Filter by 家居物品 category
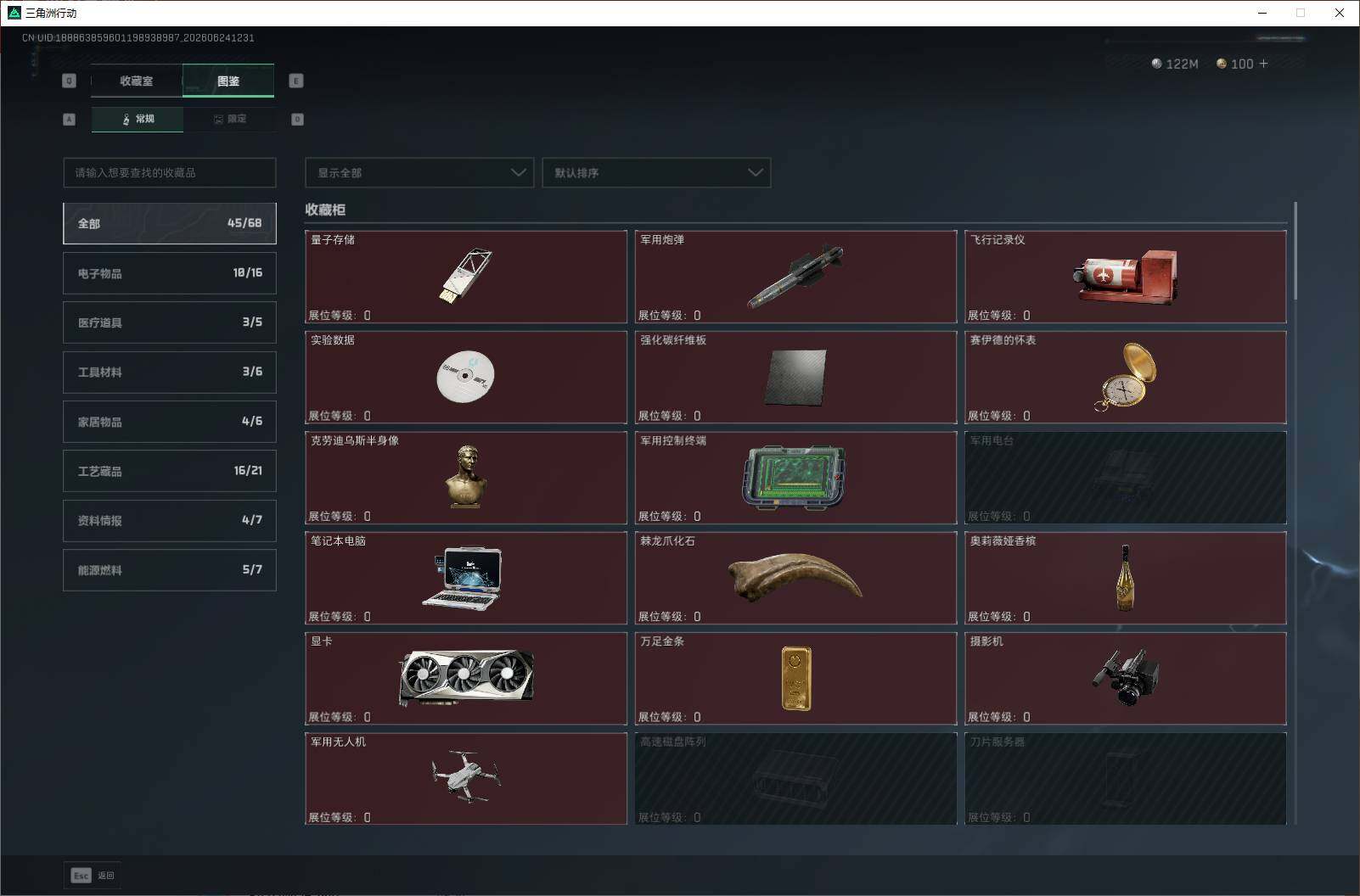 pos(170,422)
